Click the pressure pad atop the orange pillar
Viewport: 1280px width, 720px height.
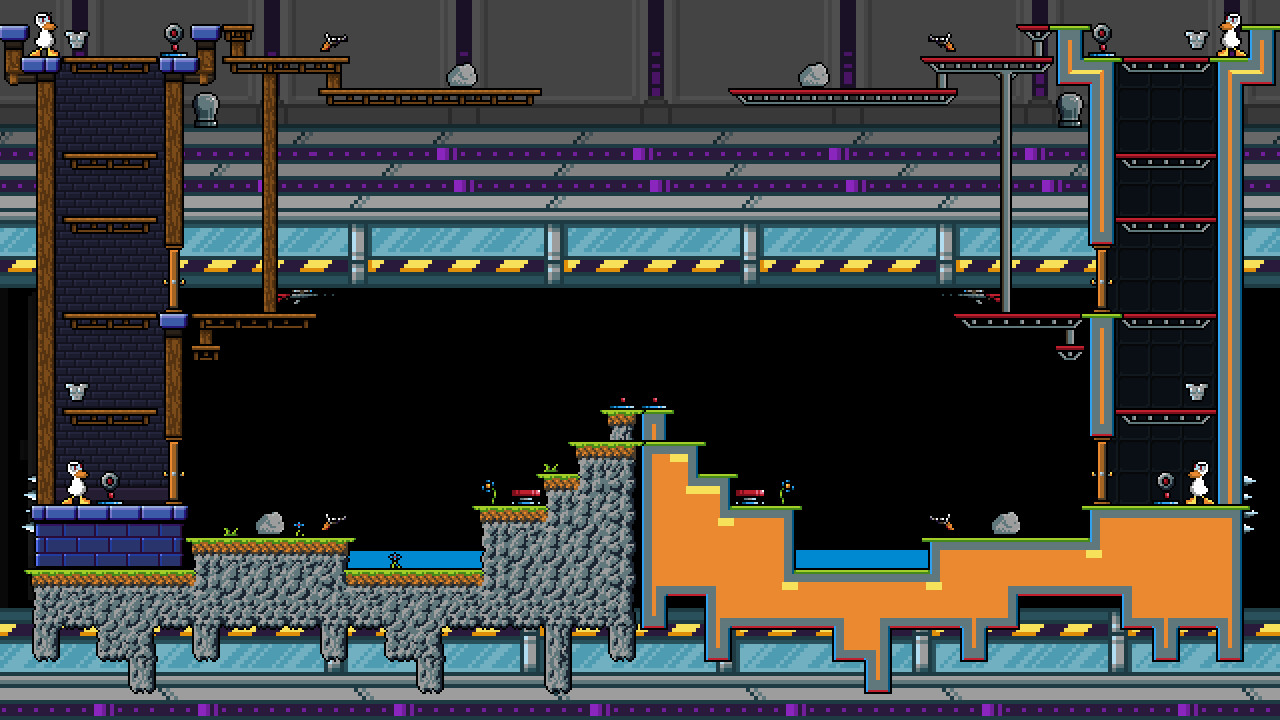655,405
